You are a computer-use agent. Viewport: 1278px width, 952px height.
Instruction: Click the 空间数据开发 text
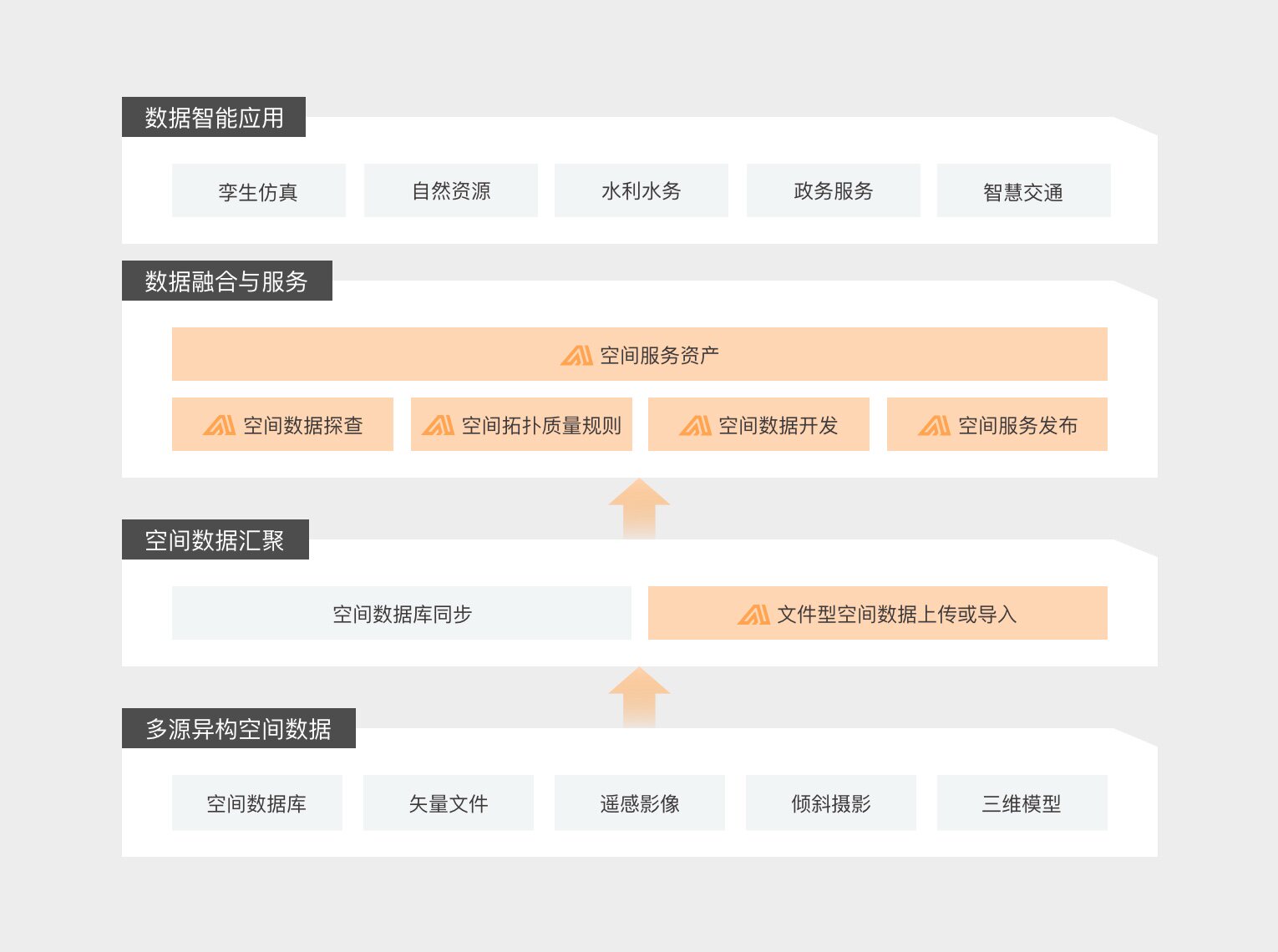778,426
